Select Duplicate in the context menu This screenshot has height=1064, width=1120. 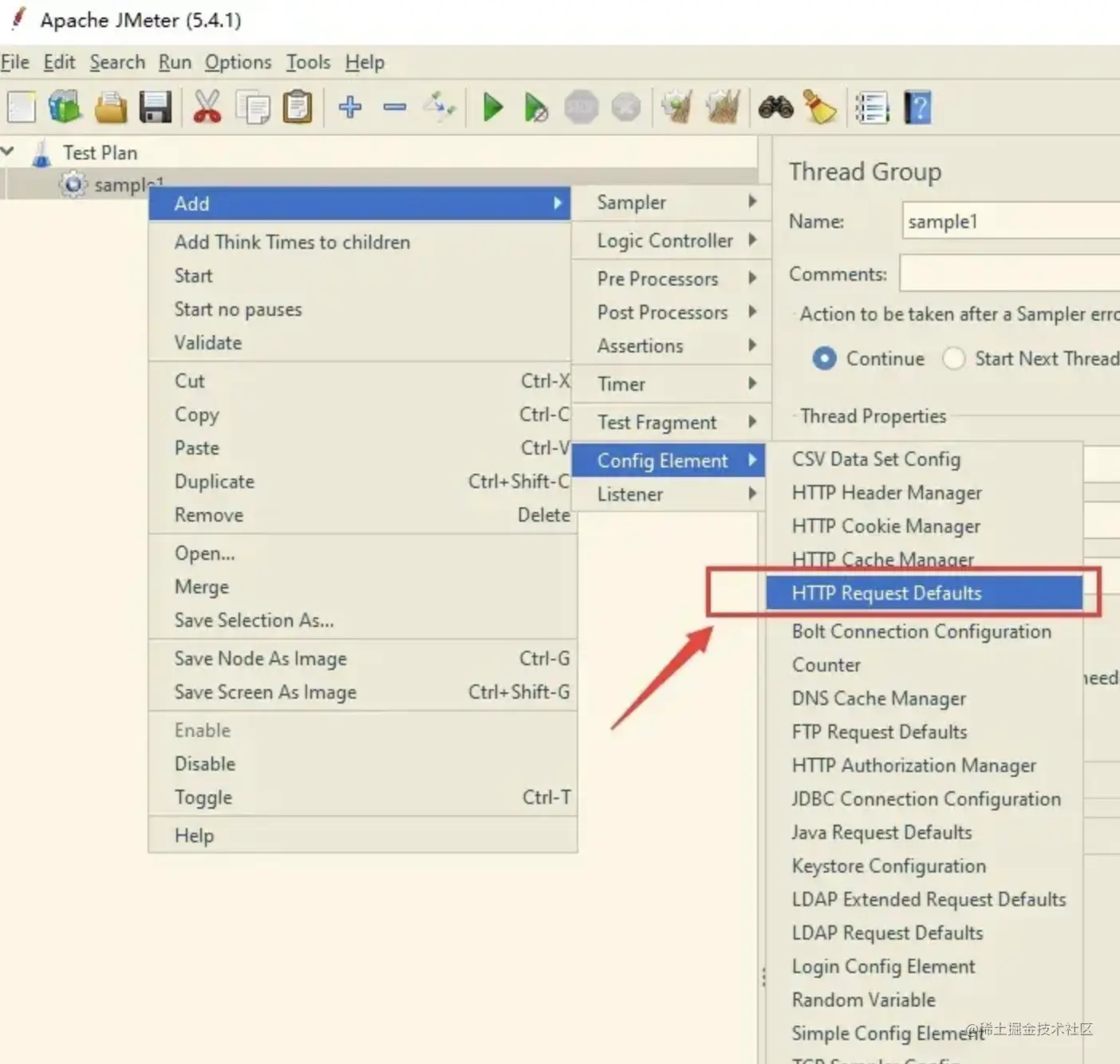pyautogui.click(x=361, y=481)
